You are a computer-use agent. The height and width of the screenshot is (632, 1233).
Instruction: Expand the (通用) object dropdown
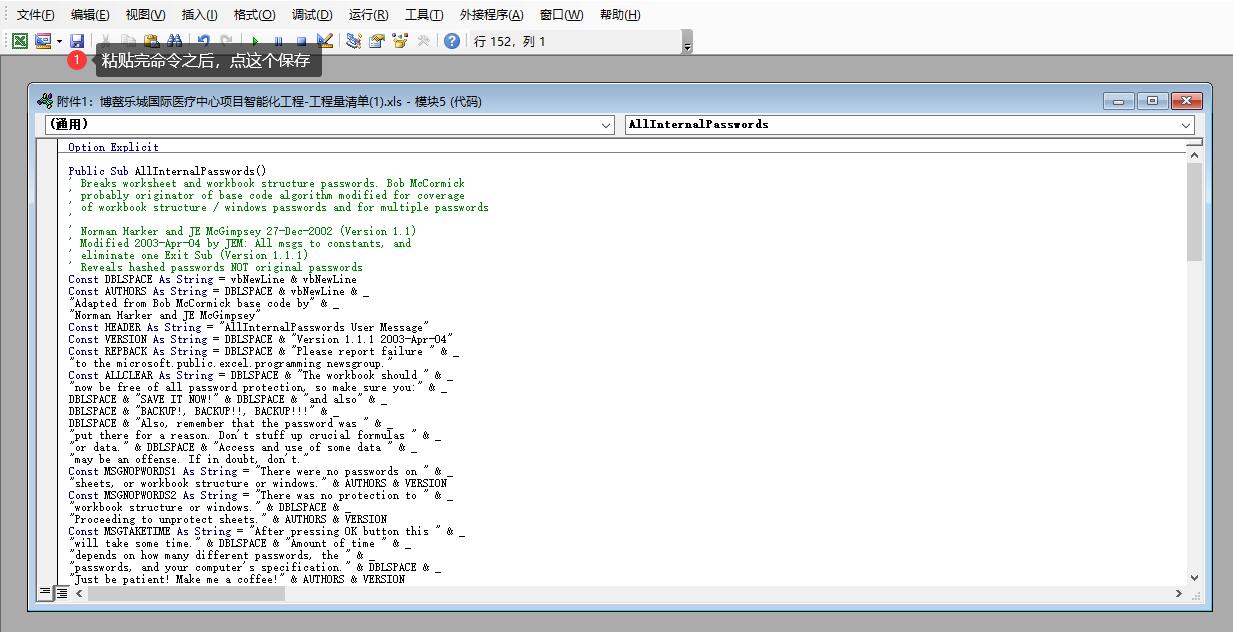point(606,125)
